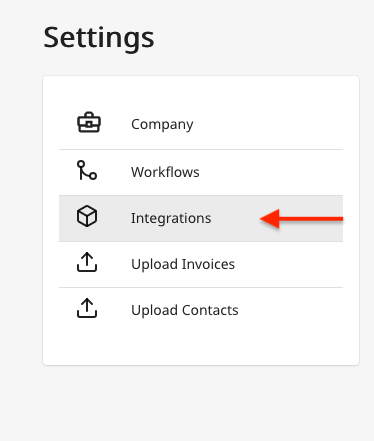The height and width of the screenshot is (441, 374).
Task: Choose Upload Contacts option
Action: [x=201, y=310]
